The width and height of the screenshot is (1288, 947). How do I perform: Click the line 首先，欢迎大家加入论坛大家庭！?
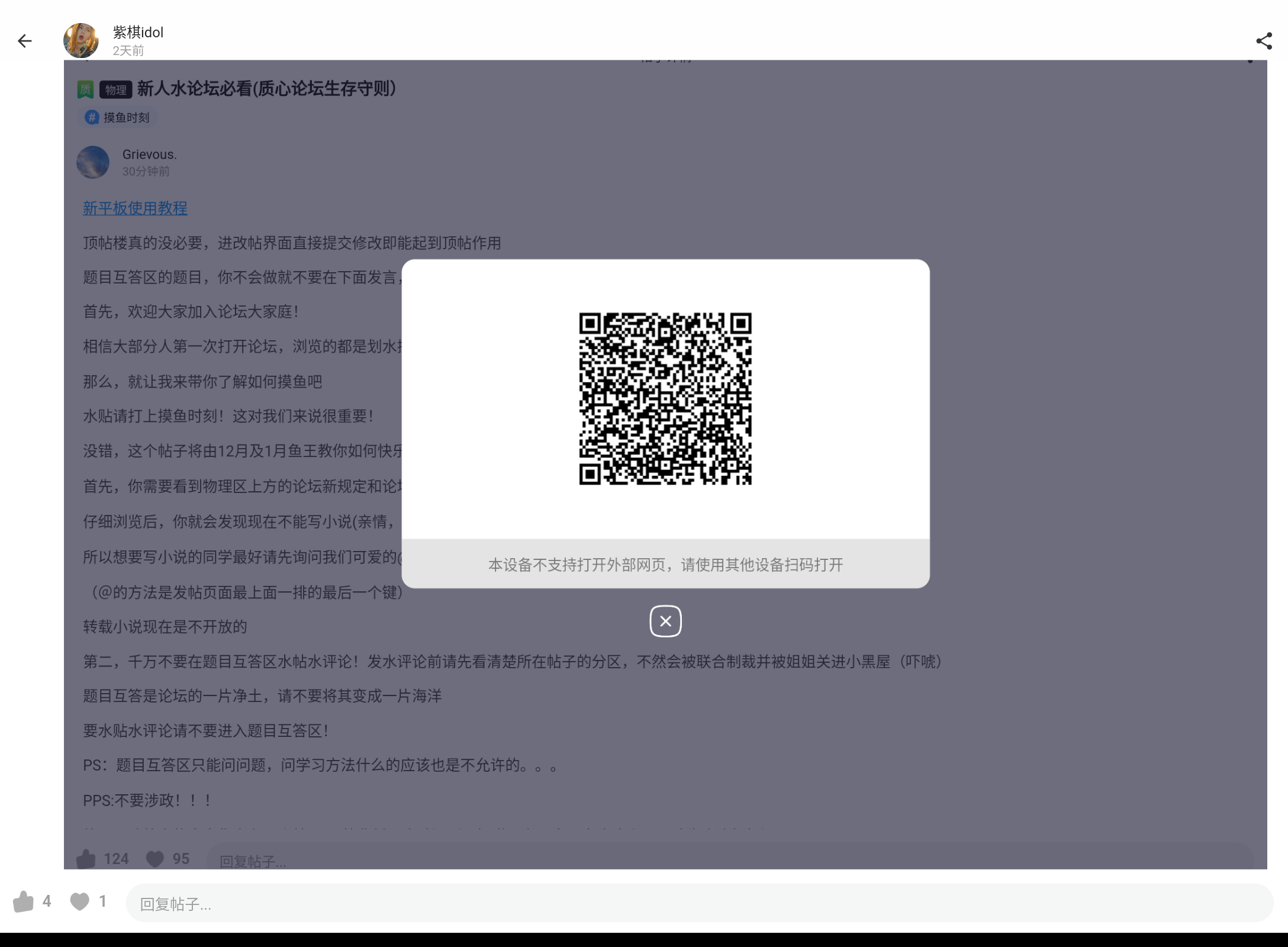pyautogui.click(x=191, y=312)
